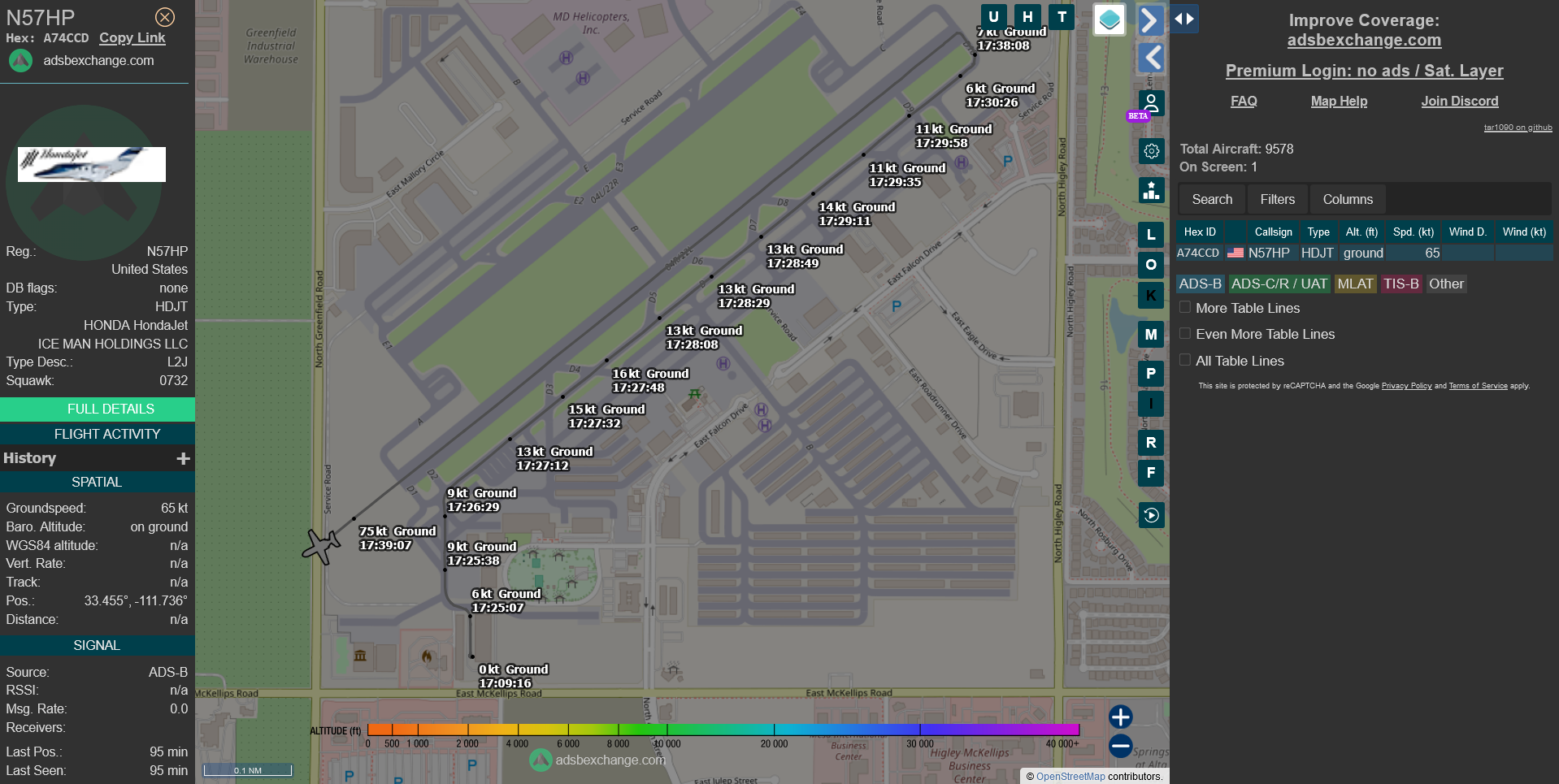Open the OpenStreetMap attribution link
The image size is (1559, 784).
click(x=1070, y=776)
